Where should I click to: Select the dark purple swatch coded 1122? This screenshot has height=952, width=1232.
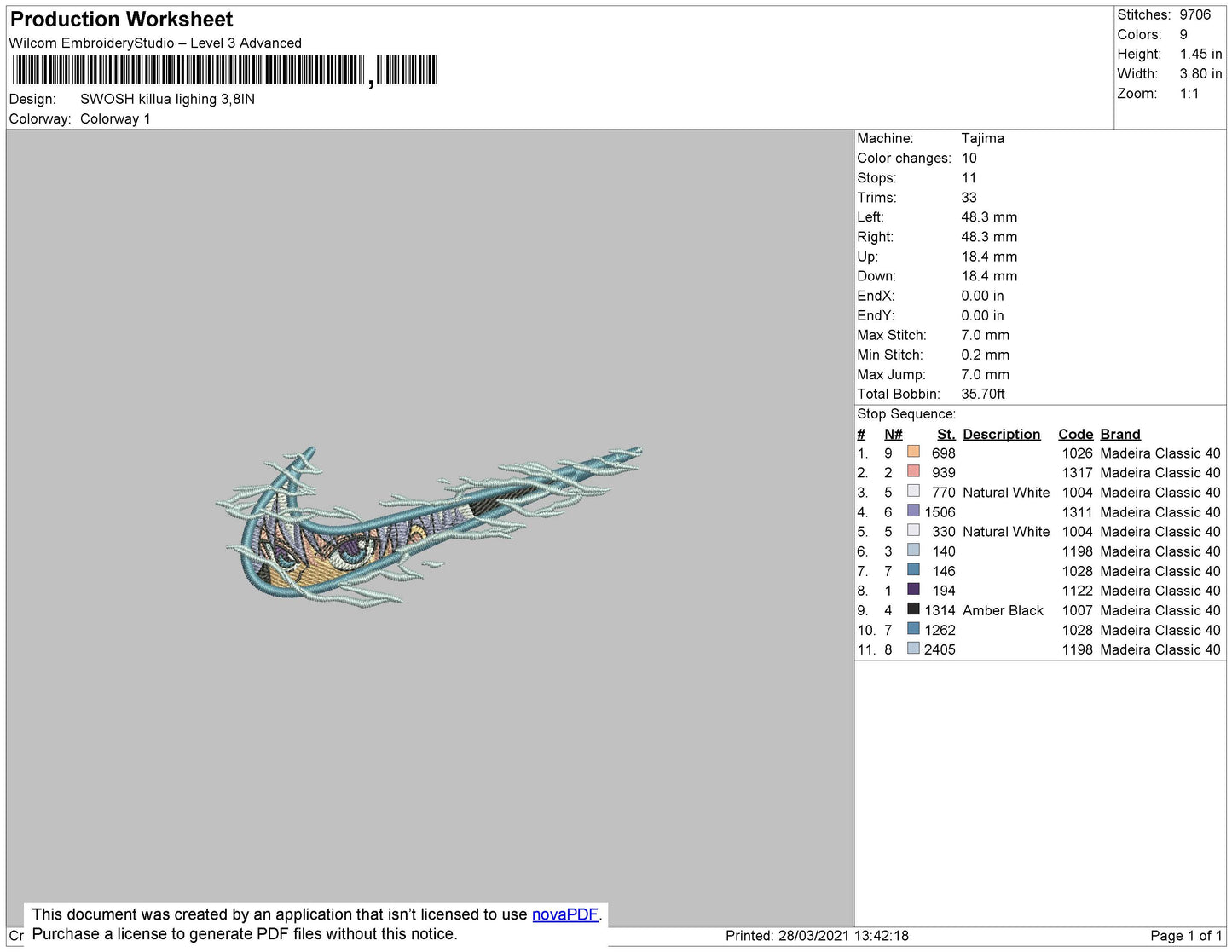point(913,590)
